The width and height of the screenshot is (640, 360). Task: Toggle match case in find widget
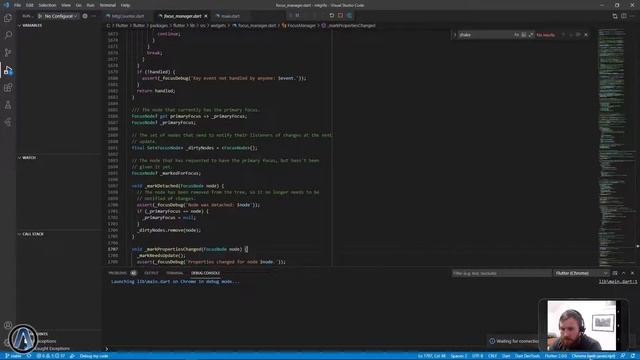pos(516,35)
